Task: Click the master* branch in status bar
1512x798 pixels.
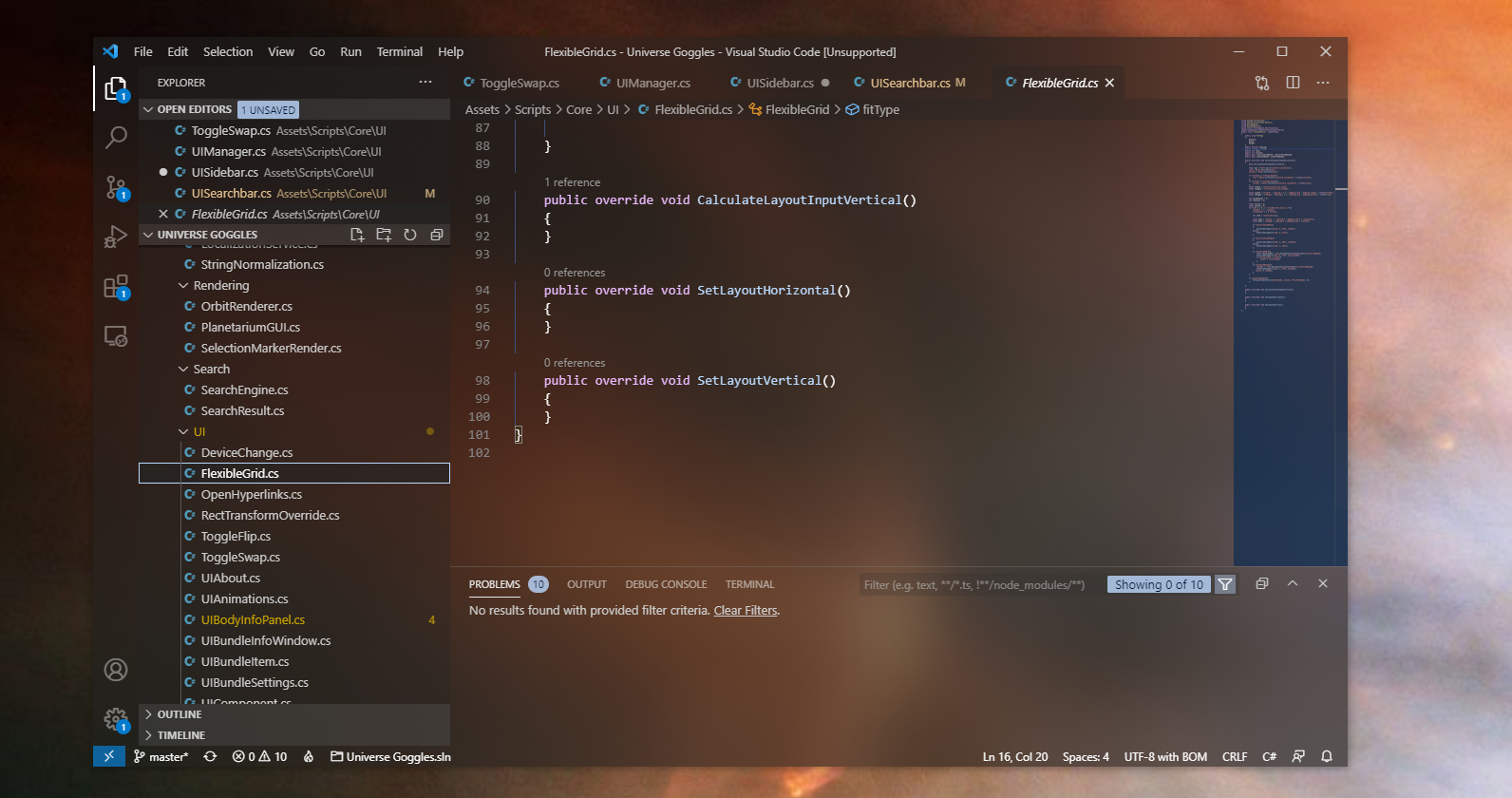Action: (x=161, y=757)
